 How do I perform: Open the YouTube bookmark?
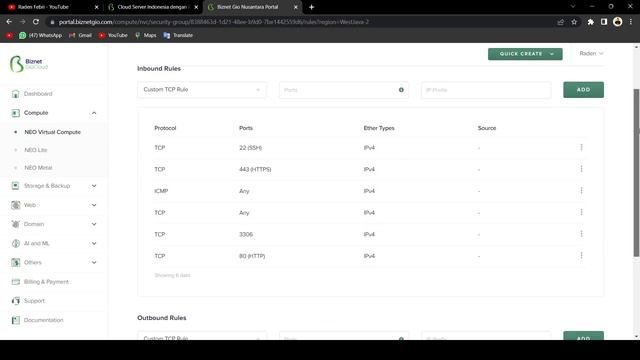[x=113, y=36]
